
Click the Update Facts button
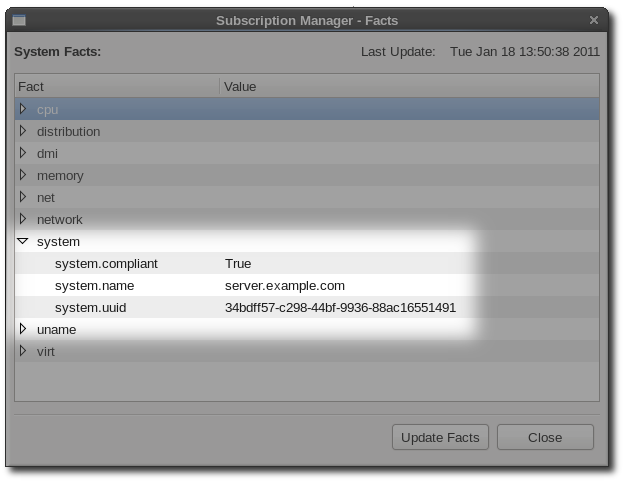point(440,437)
